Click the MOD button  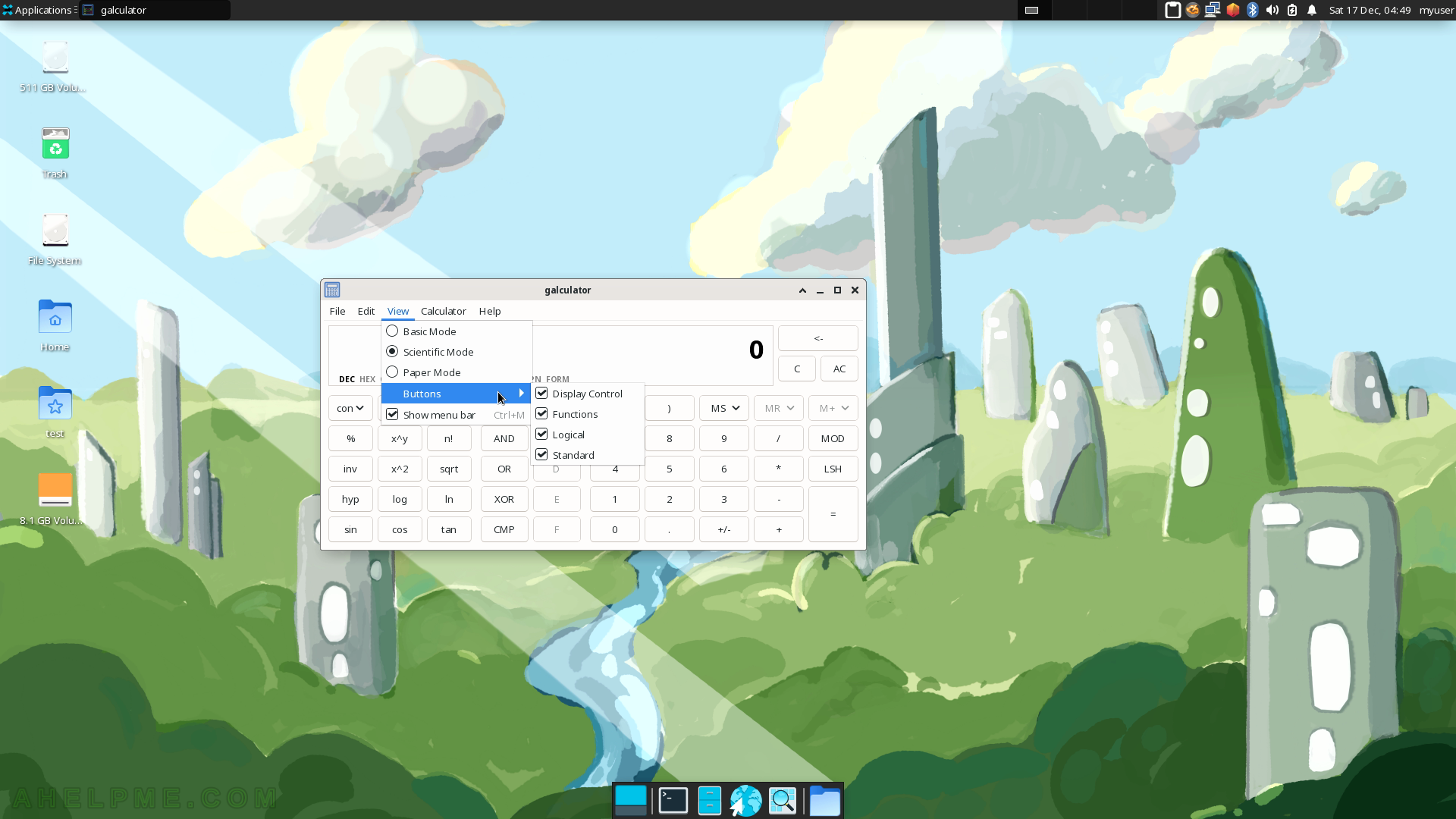point(833,438)
